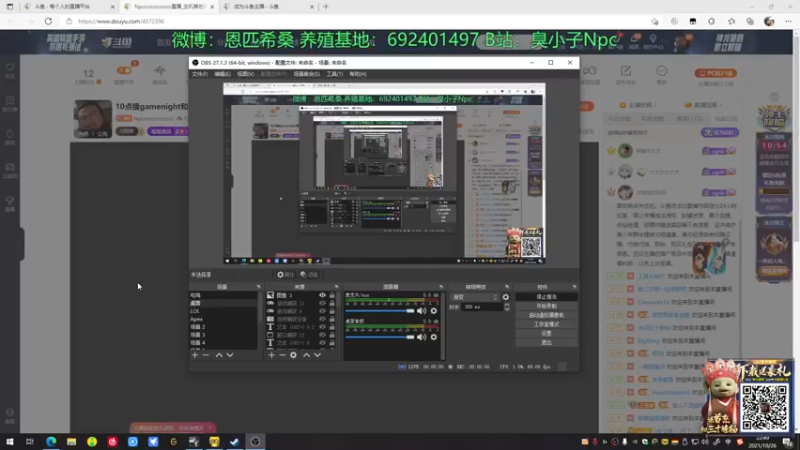
Task: Add a new scene with the plus icon
Action: pos(195,355)
